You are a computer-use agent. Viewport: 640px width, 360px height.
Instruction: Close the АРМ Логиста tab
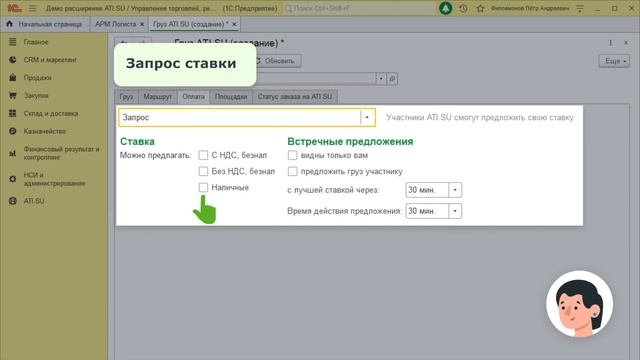[142, 24]
